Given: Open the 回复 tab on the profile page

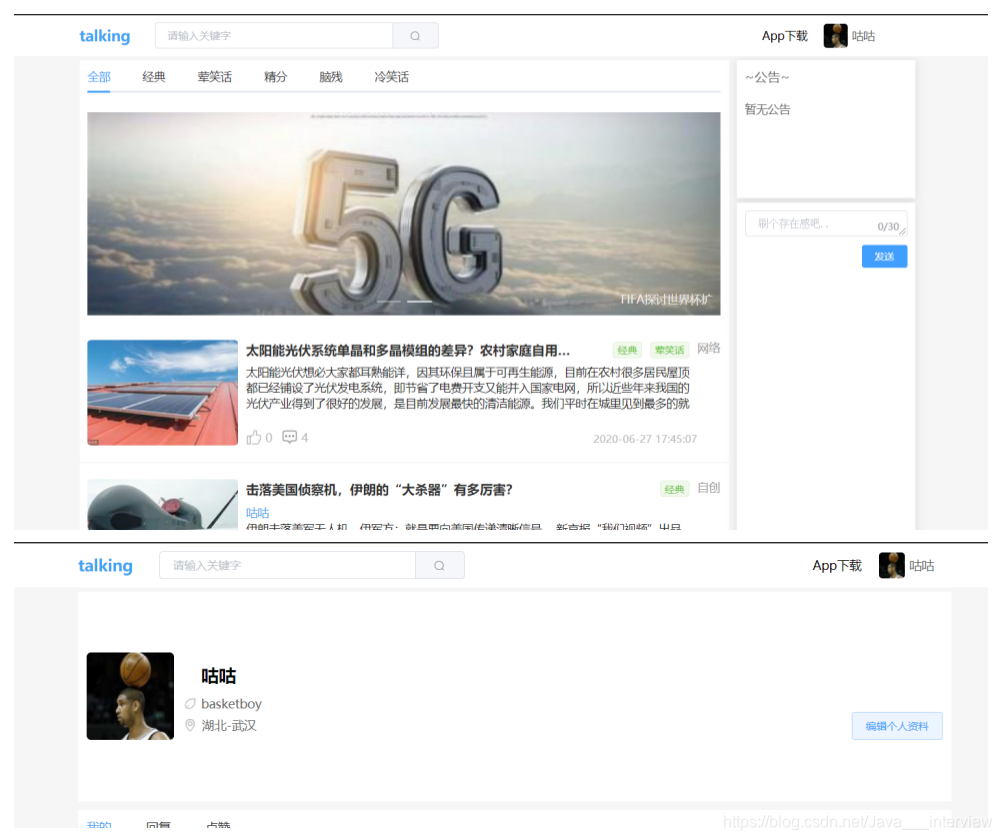Looking at the screenshot, I should 160,826.
